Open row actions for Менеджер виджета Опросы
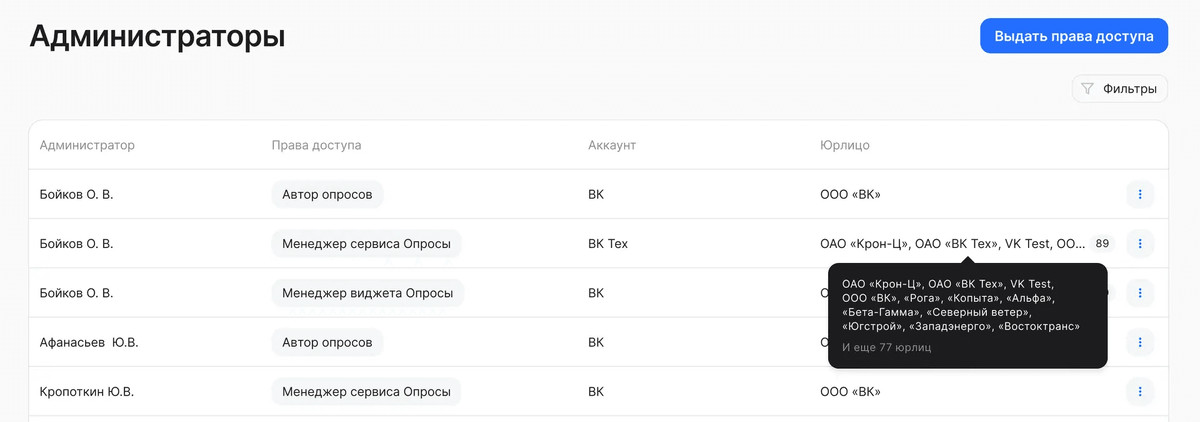 (x=1140, y=293)
